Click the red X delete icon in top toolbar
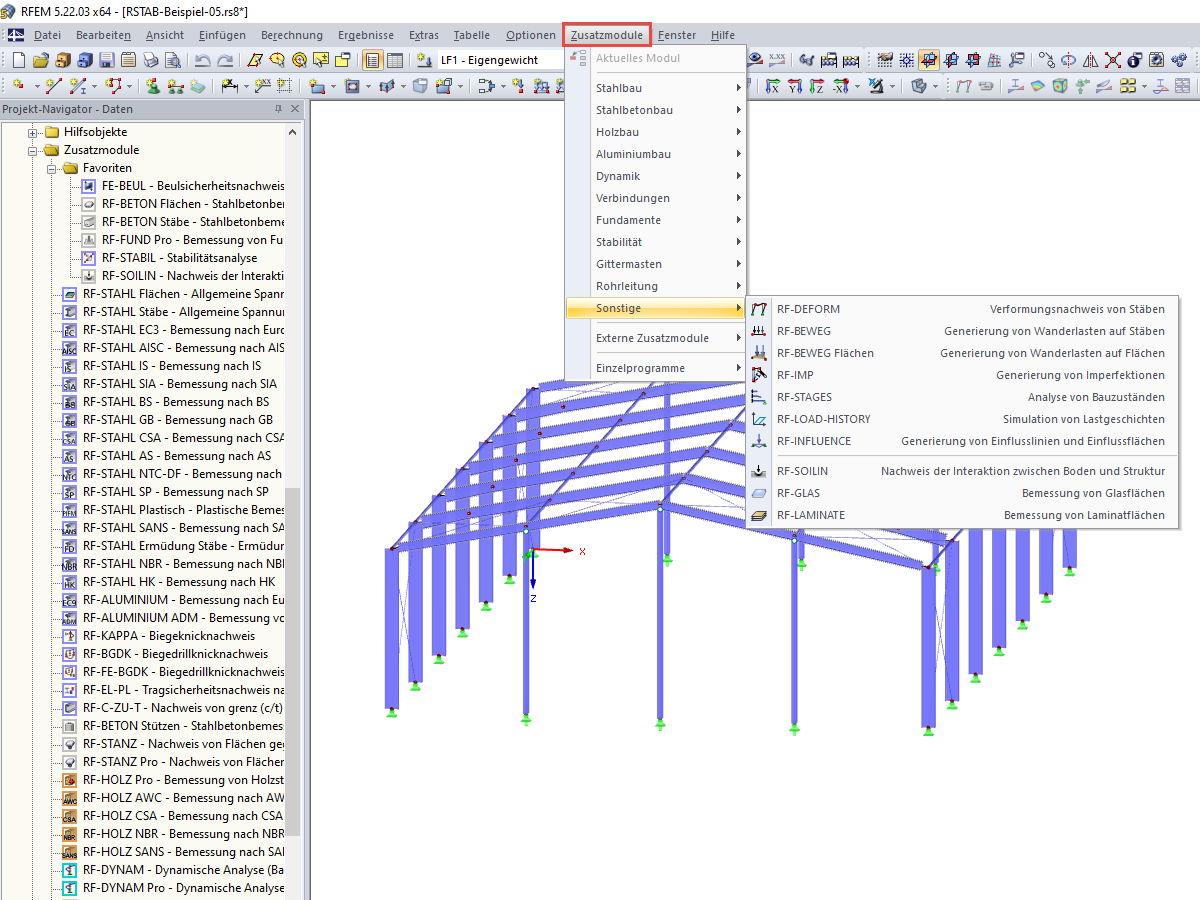 (1112, 60)
